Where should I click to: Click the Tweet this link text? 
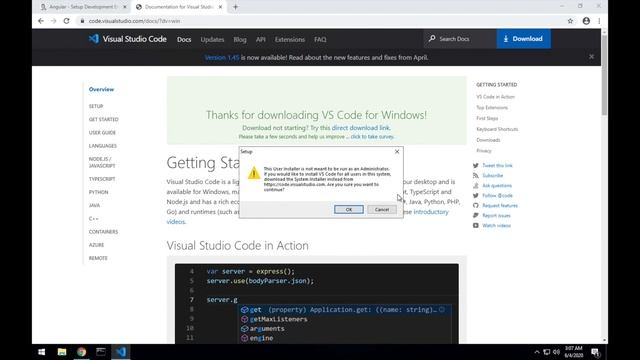click(497, 166)
